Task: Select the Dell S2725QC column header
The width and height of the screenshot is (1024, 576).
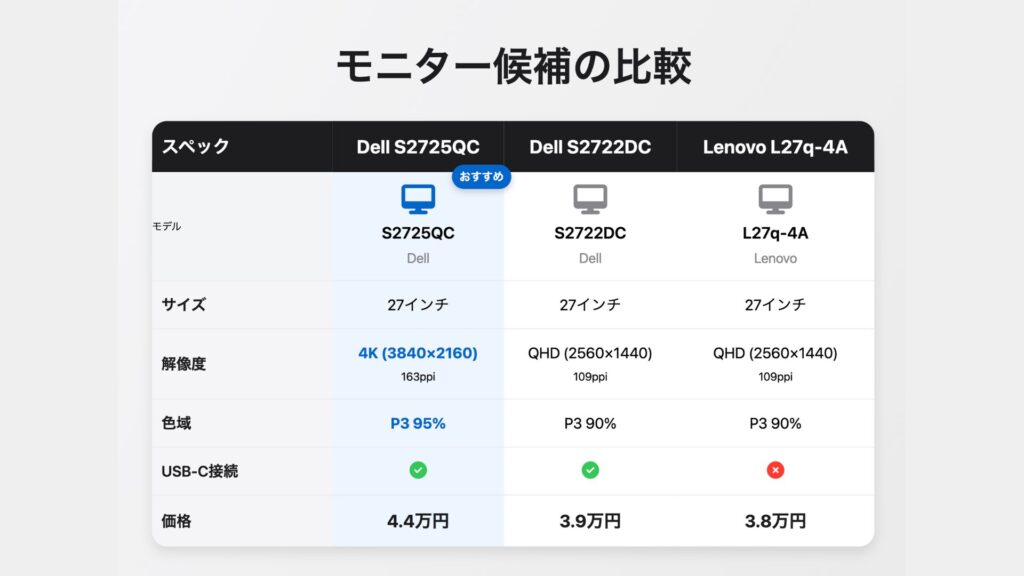Action: coord(418,147)
